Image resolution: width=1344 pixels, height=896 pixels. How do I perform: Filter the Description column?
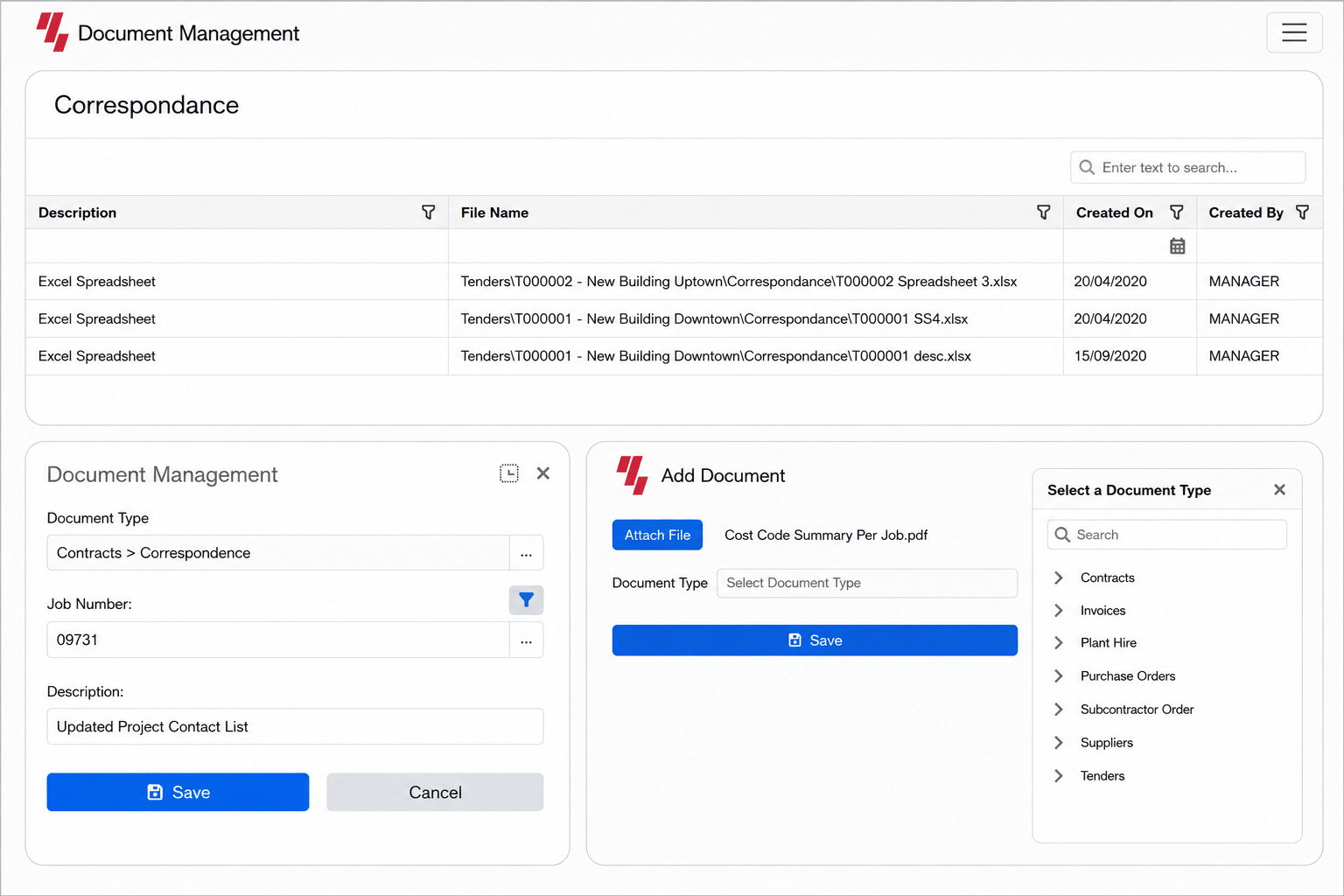coord(428,213)
